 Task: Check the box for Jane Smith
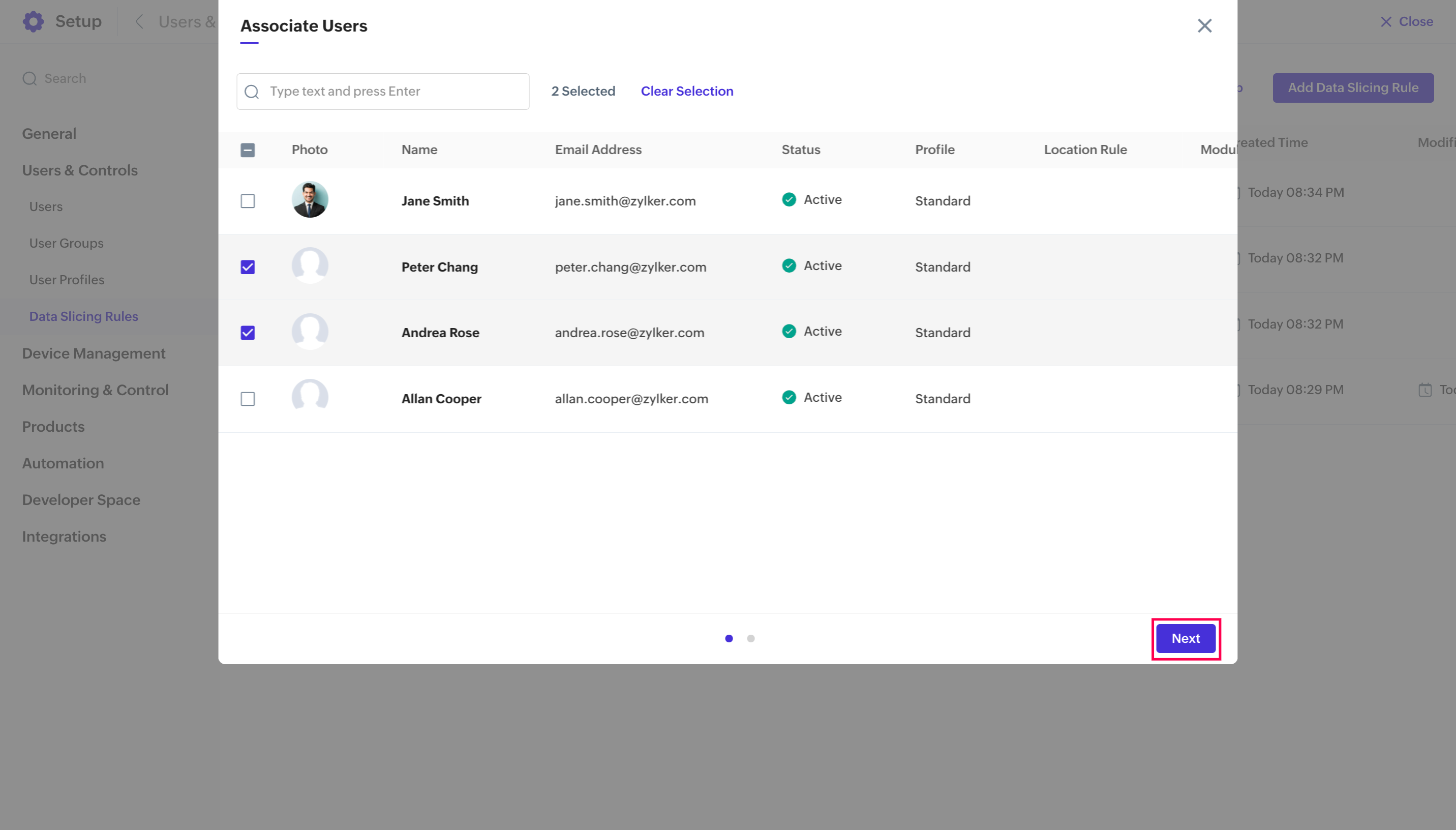248,201
